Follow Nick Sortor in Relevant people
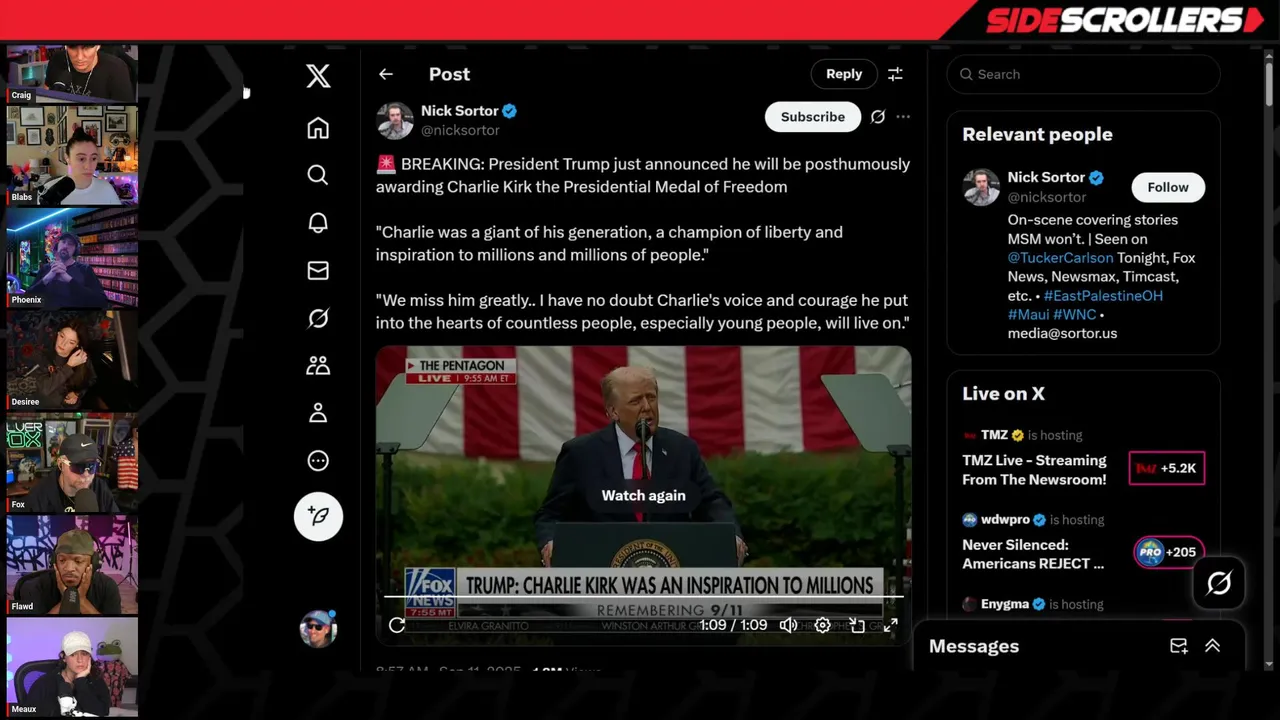 (x=1168, y=187)
